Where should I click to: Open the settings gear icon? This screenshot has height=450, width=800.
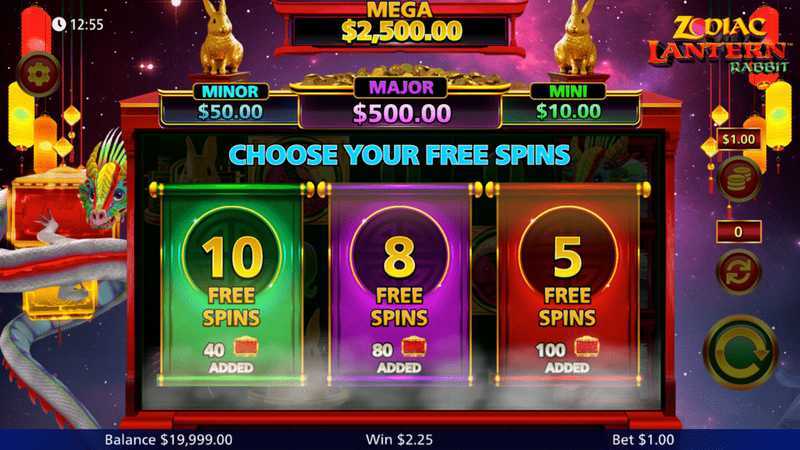(38, 75)
